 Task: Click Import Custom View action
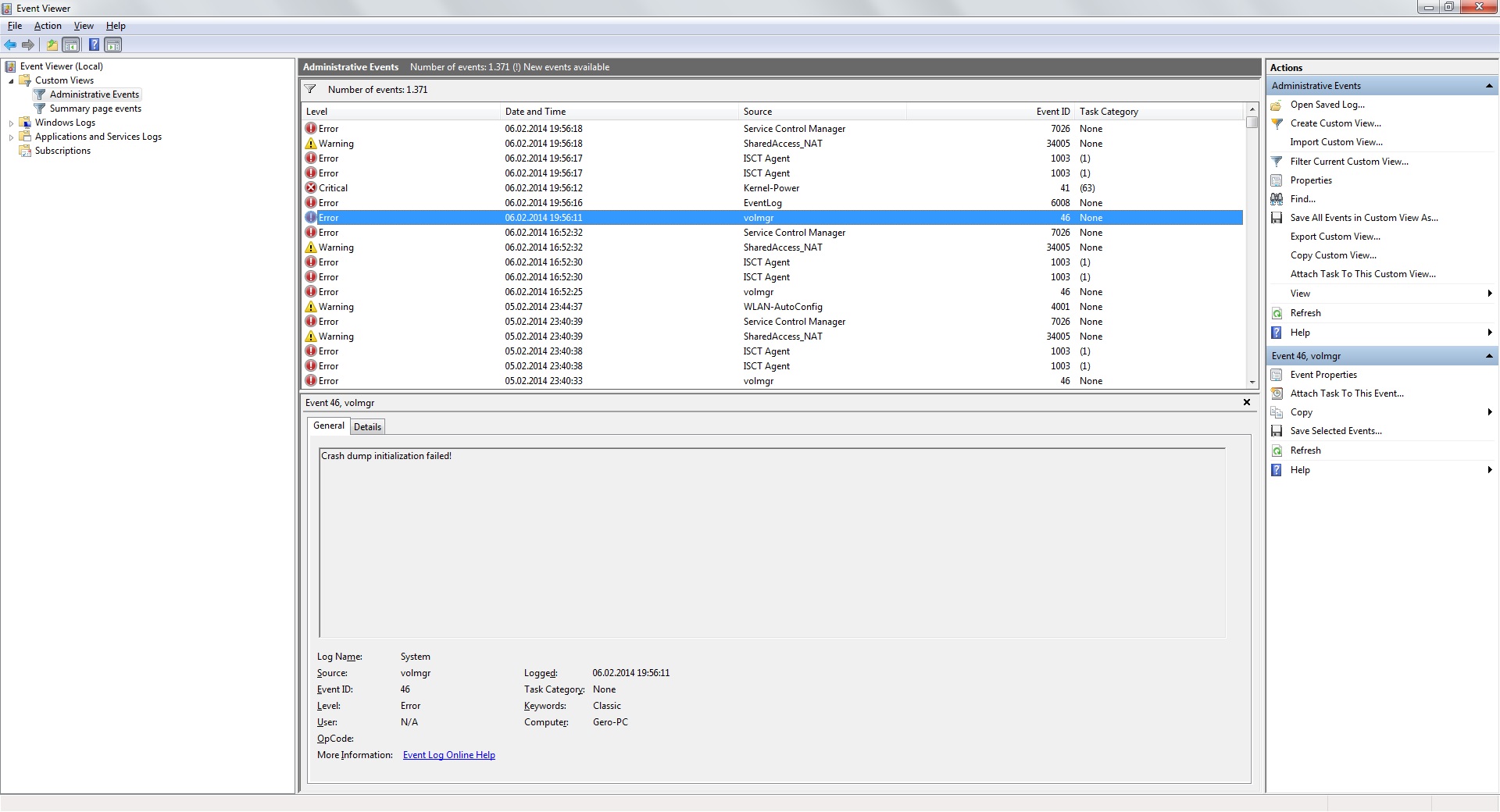pos(1336,142)
